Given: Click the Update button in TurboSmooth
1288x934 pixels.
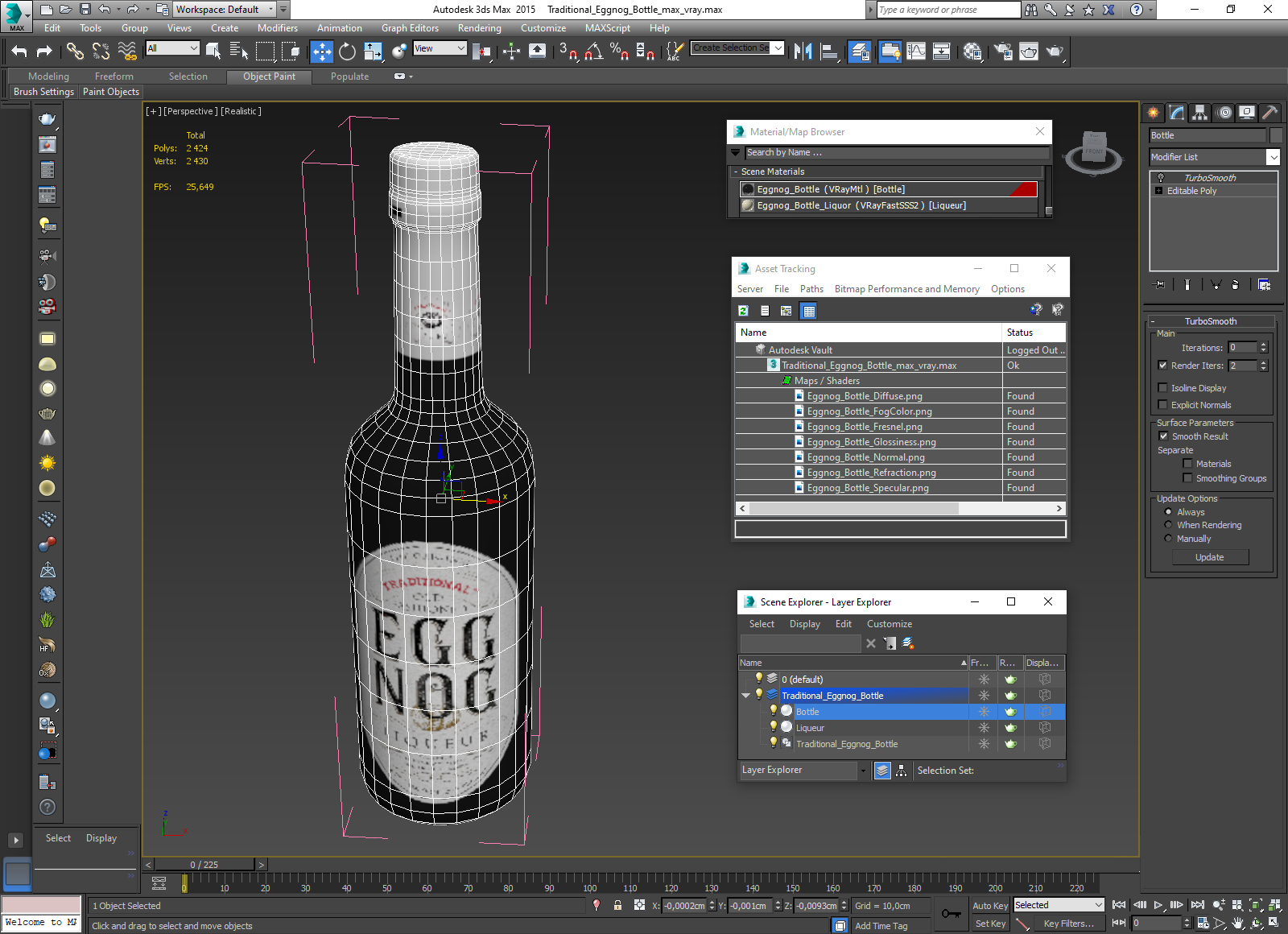Looking at the screenshot, I should click(x=1209, y=557).
